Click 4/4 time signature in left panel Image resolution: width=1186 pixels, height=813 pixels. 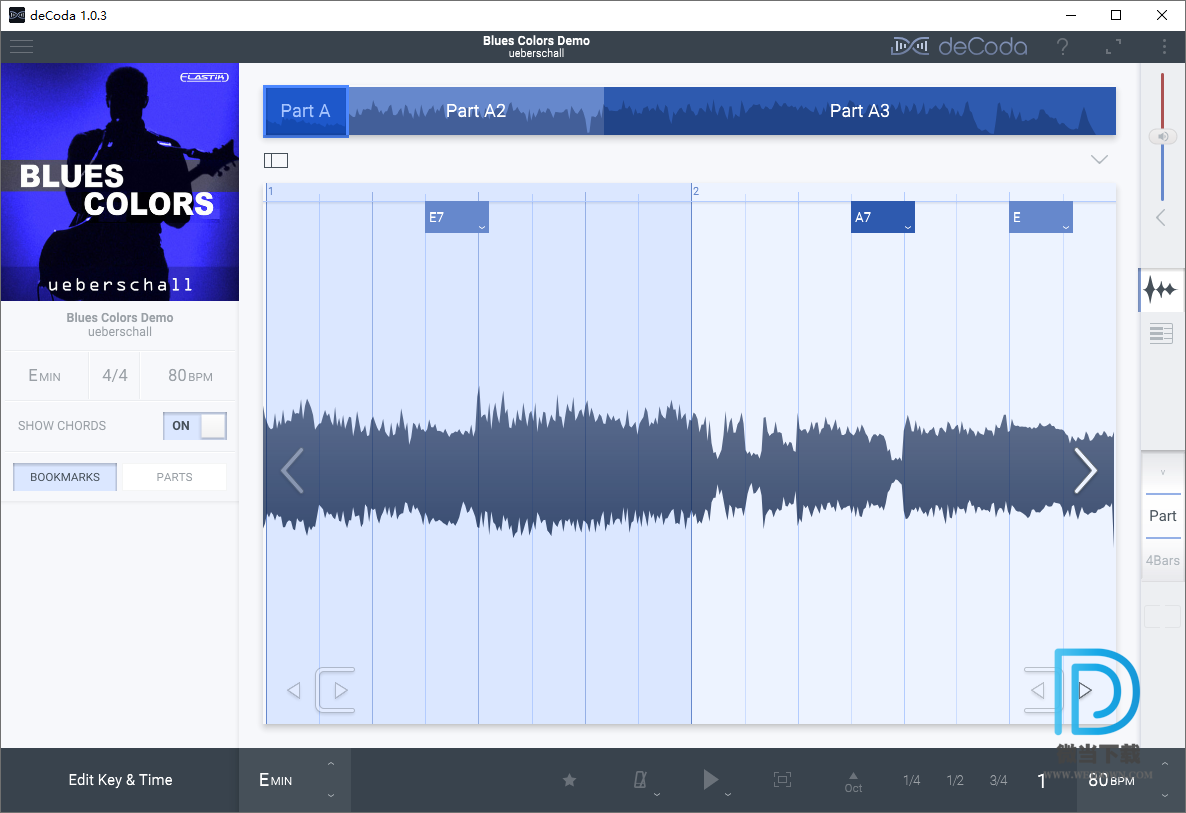click(115, 376)
